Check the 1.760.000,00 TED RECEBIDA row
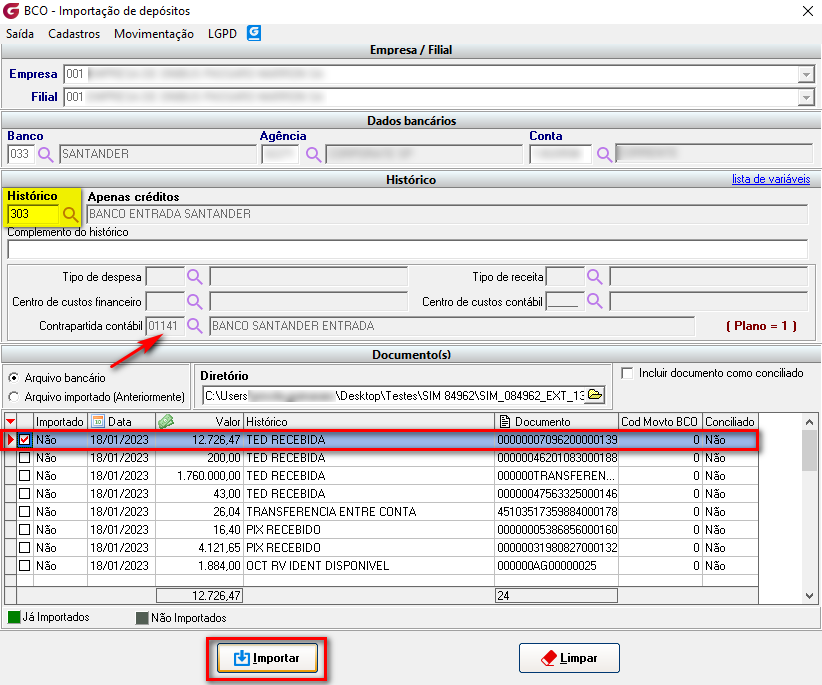Screen dimensions: 822x685 coord(25,476)
